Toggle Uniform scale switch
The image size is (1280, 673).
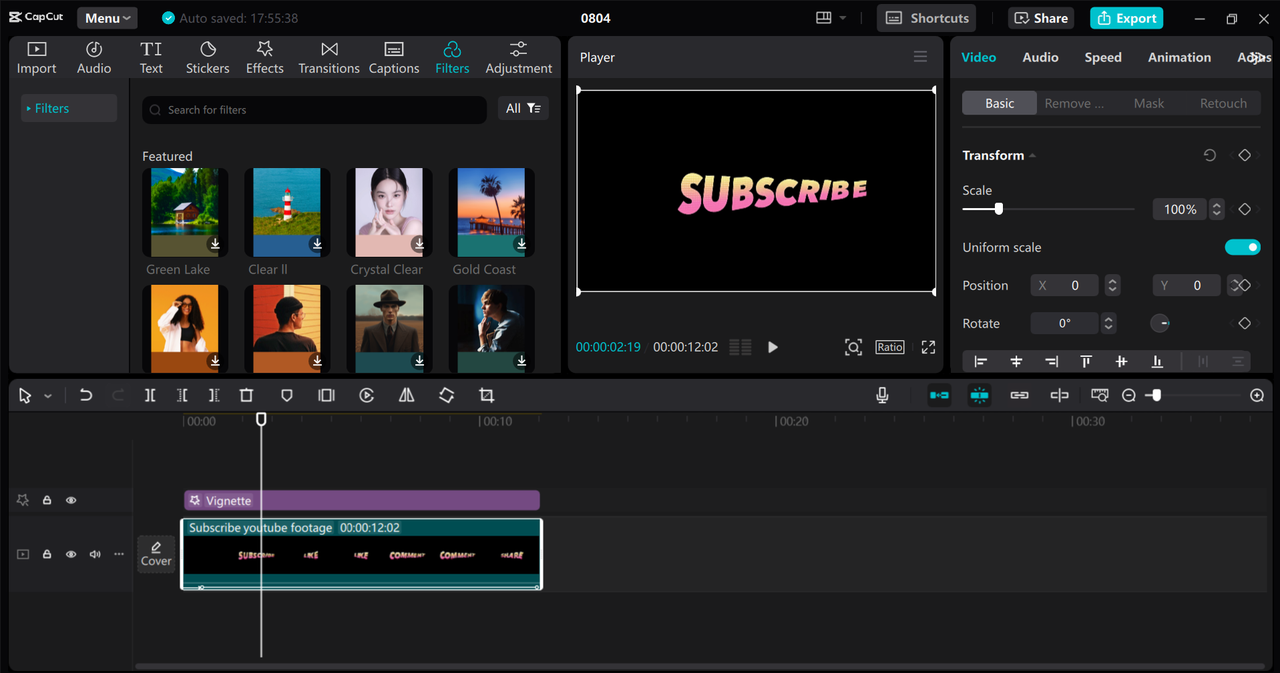(1242, 247)
